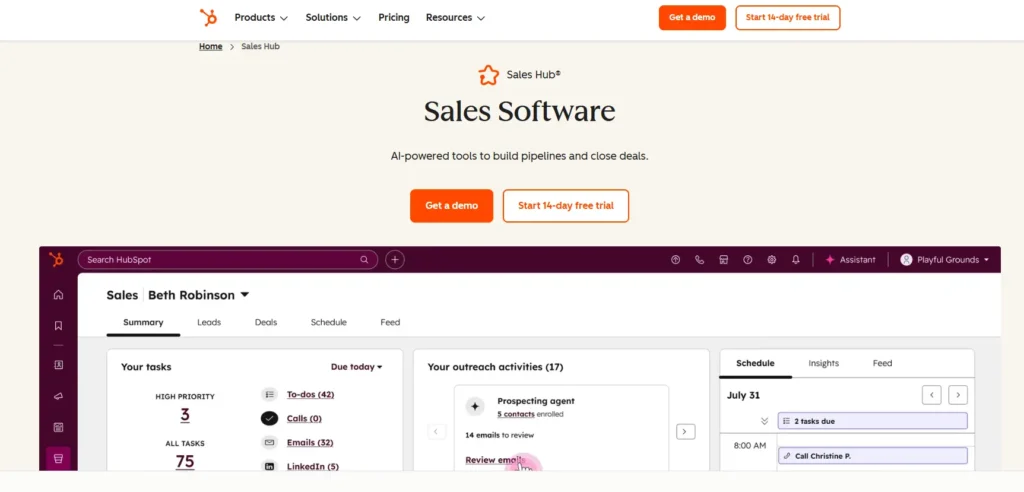Click the upgrade arrow icon in dashboard bar
1024x492 pixels.
tap(676, 259)
